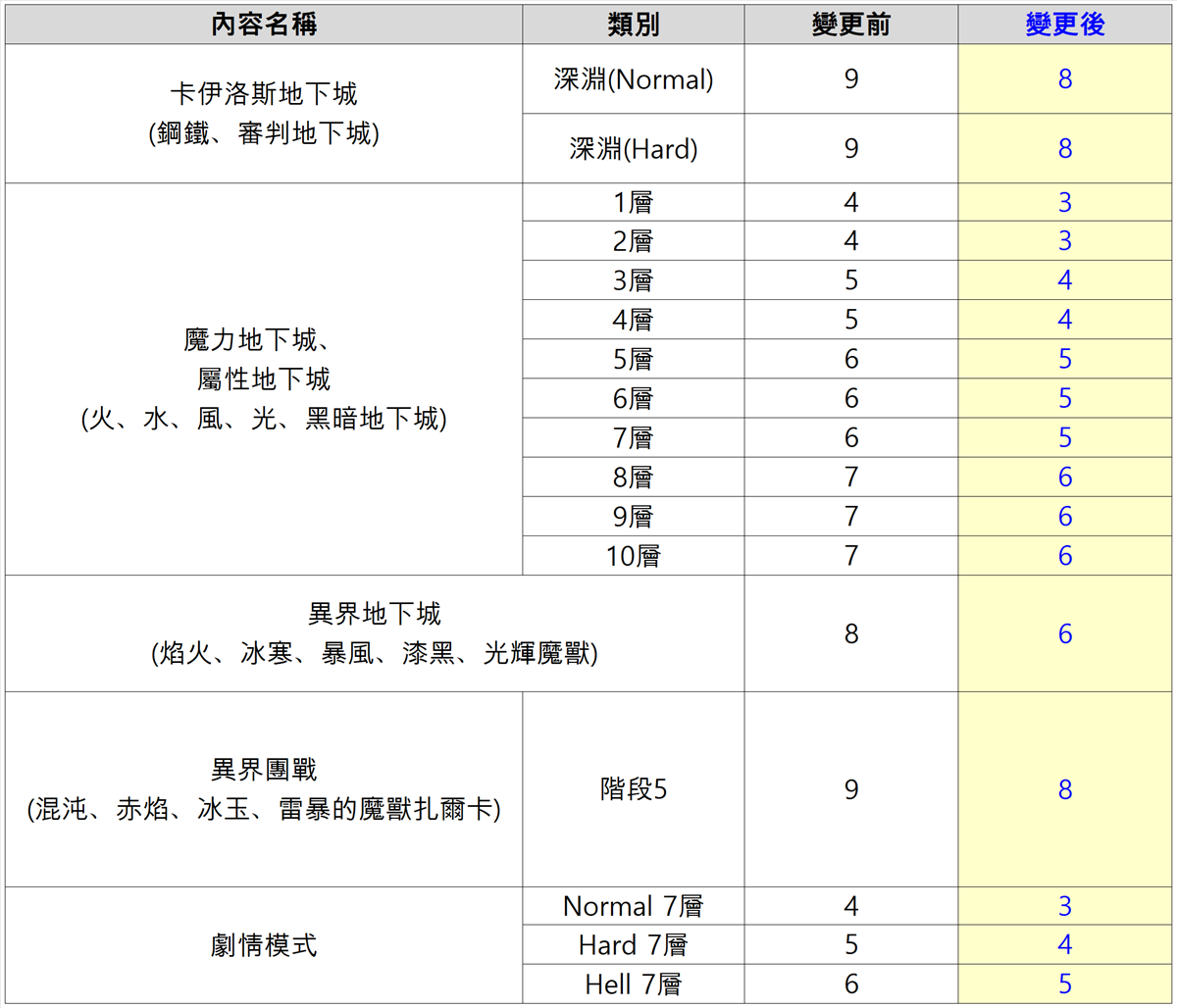This screenshot has height=1008, width=1177.
Task: Select the Hell 7層 category cell
Action: click(x=633, y=984)
